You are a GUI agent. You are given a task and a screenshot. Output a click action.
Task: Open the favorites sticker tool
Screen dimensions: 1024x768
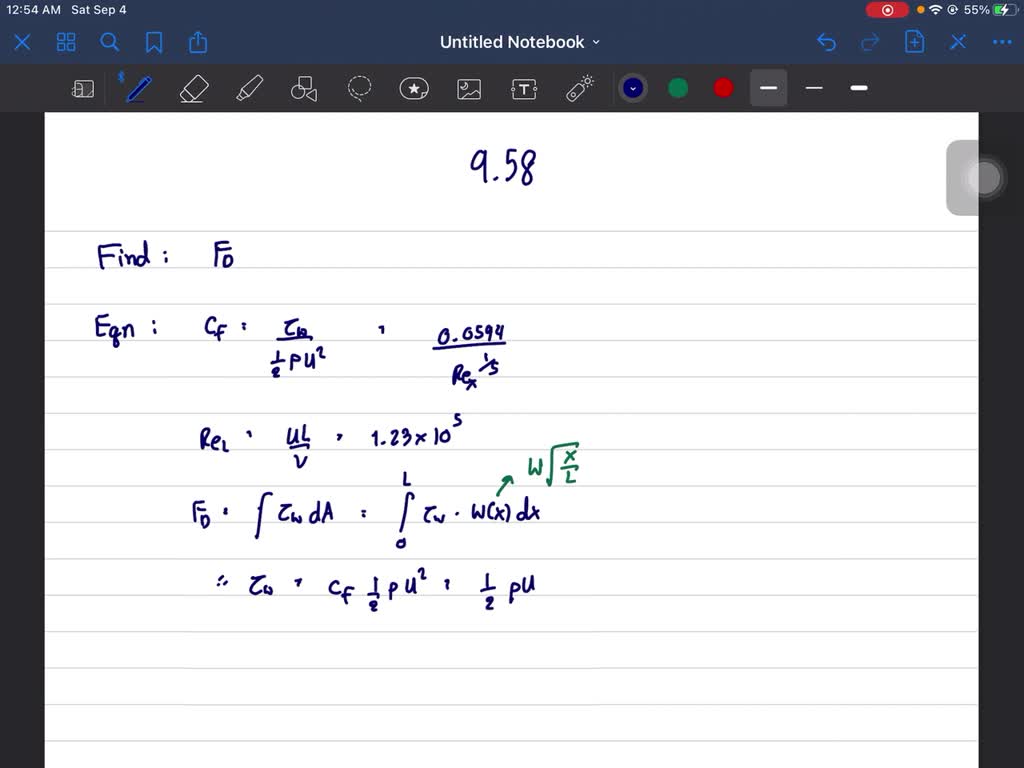[414, 88]
